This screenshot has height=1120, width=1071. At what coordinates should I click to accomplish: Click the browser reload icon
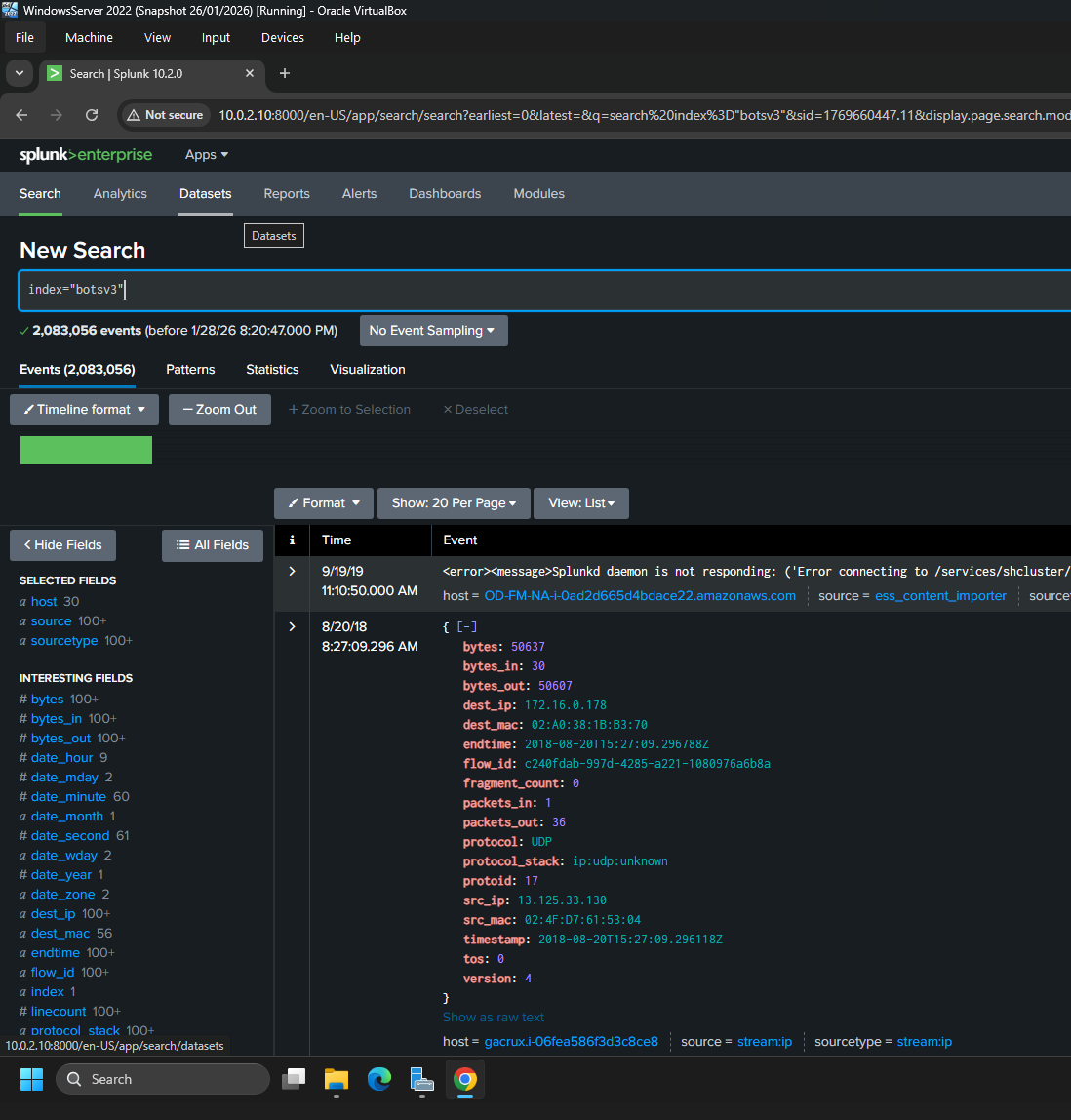coord(92,115)
